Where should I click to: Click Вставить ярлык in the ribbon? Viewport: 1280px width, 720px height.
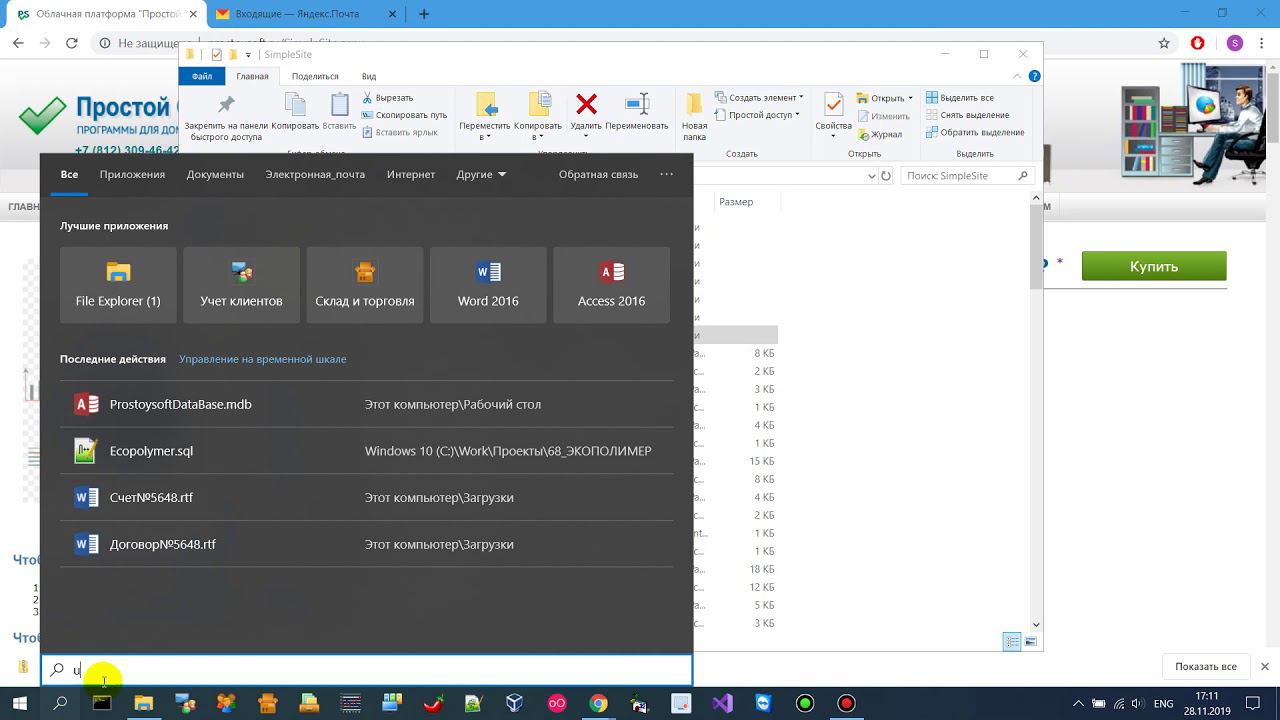pyautogui.click(x=400, y=132)
